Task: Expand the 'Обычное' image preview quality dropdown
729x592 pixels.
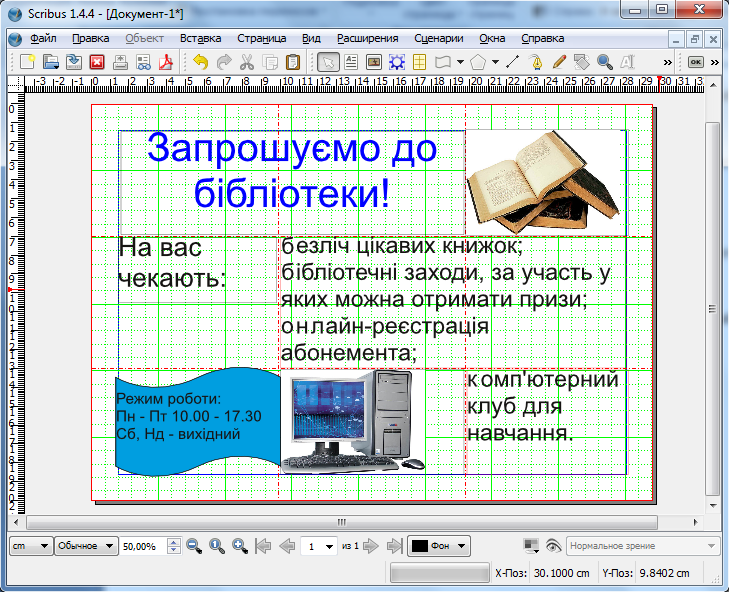Action: (x=86, y=546)
